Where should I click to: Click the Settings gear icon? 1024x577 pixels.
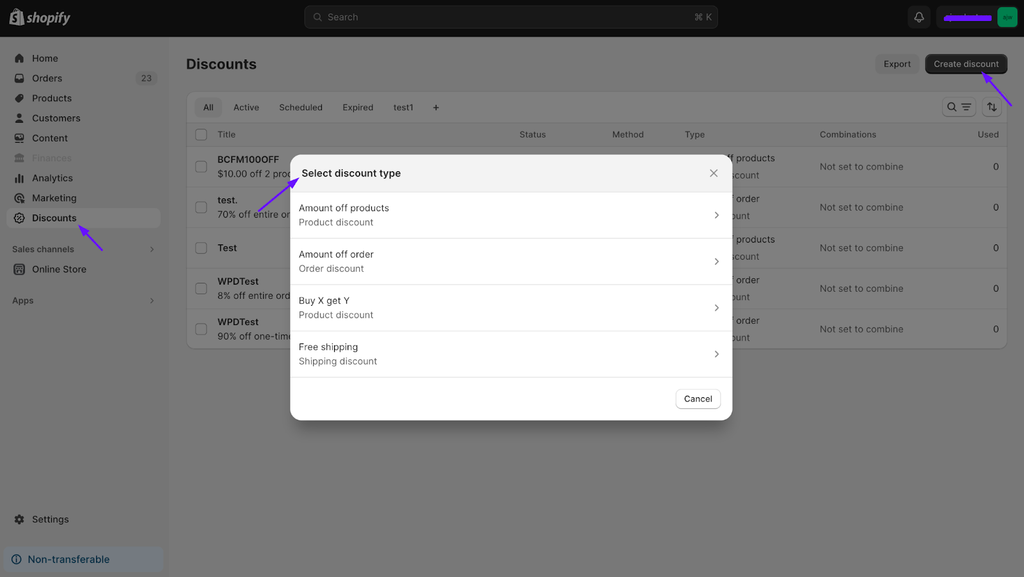[x=19, y=519]
